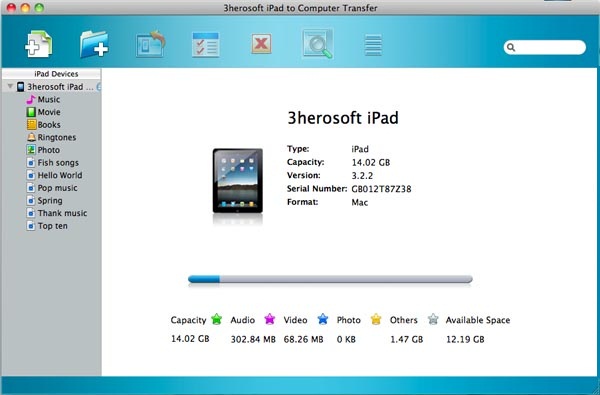Click the 68.26 MB video value

tap(303, 340)
